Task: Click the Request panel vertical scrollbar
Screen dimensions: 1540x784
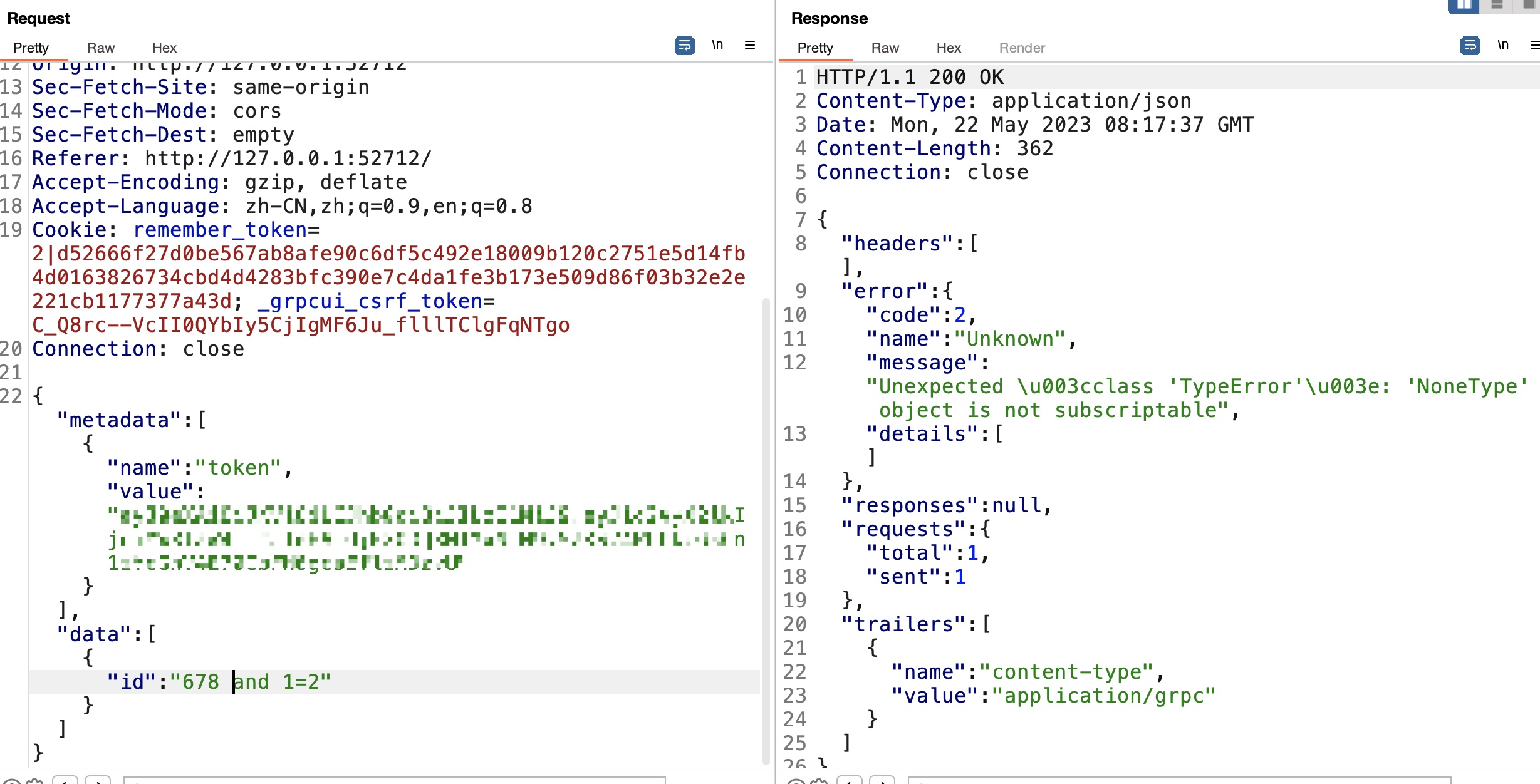Action: [x=766, y=532]
